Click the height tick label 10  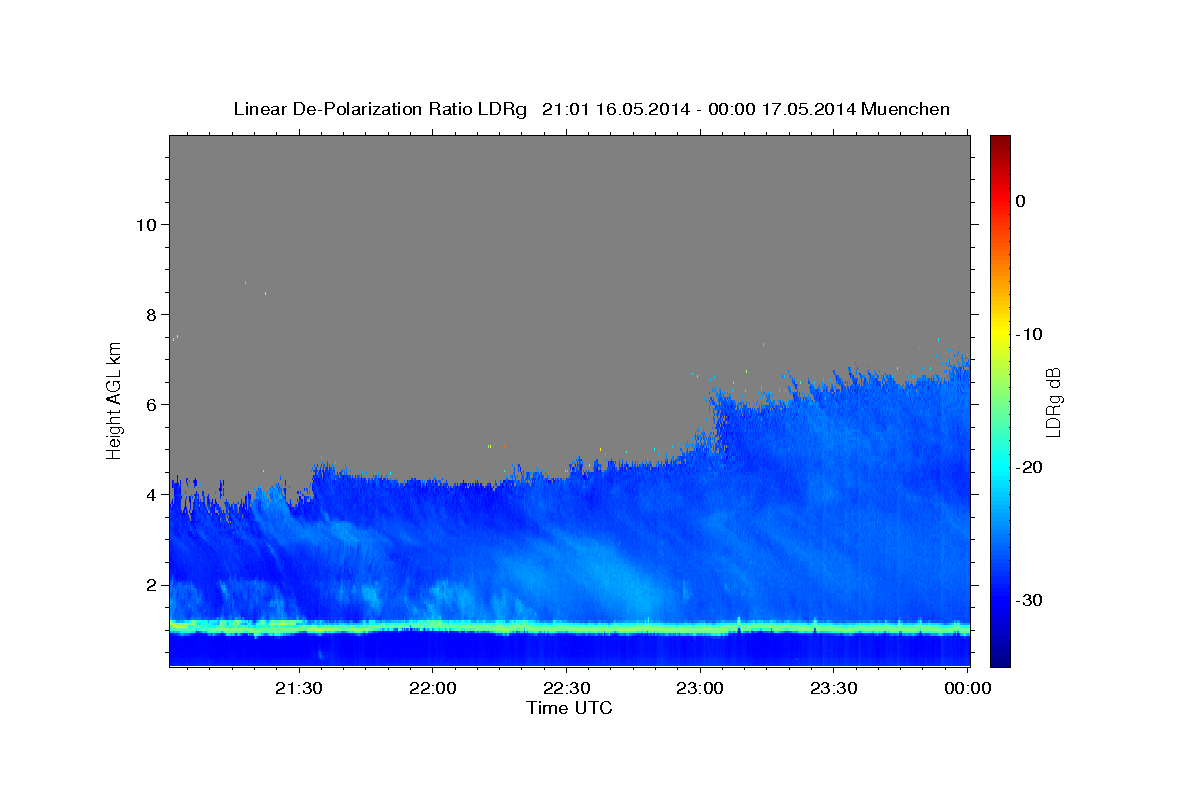pos(145,224)
